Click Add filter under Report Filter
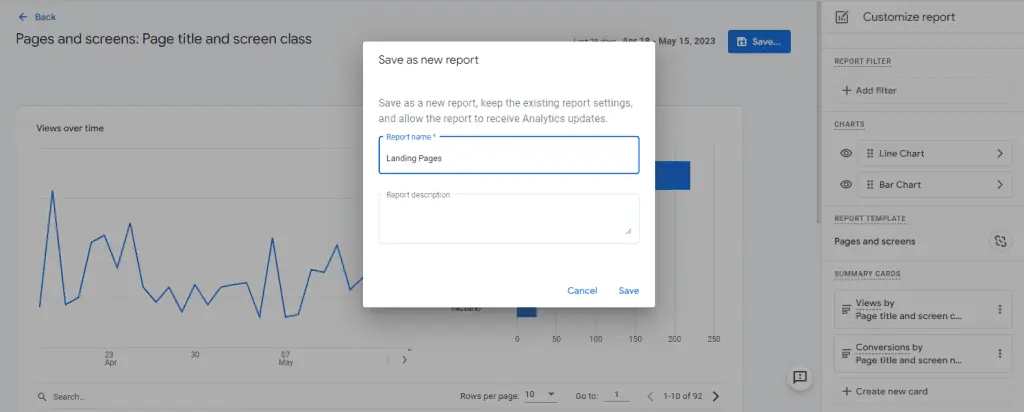Viewport: 1024px width, 412px height. click(869, 91)
